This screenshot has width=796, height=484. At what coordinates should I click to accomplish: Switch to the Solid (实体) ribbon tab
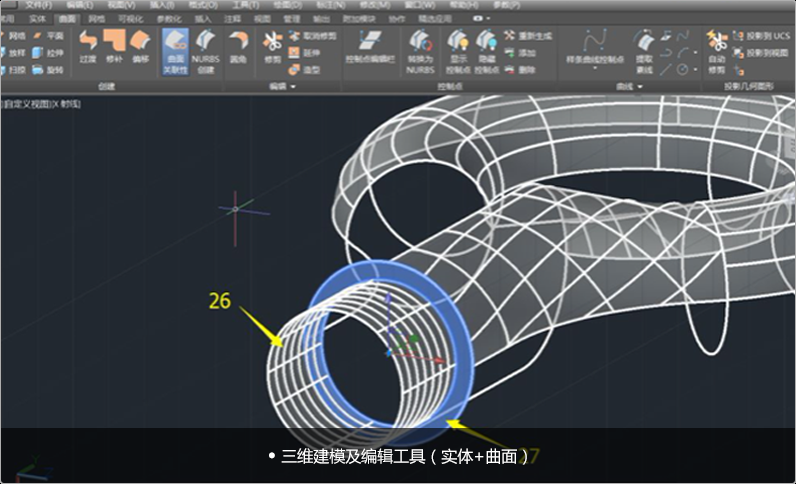tap(37, 19)
